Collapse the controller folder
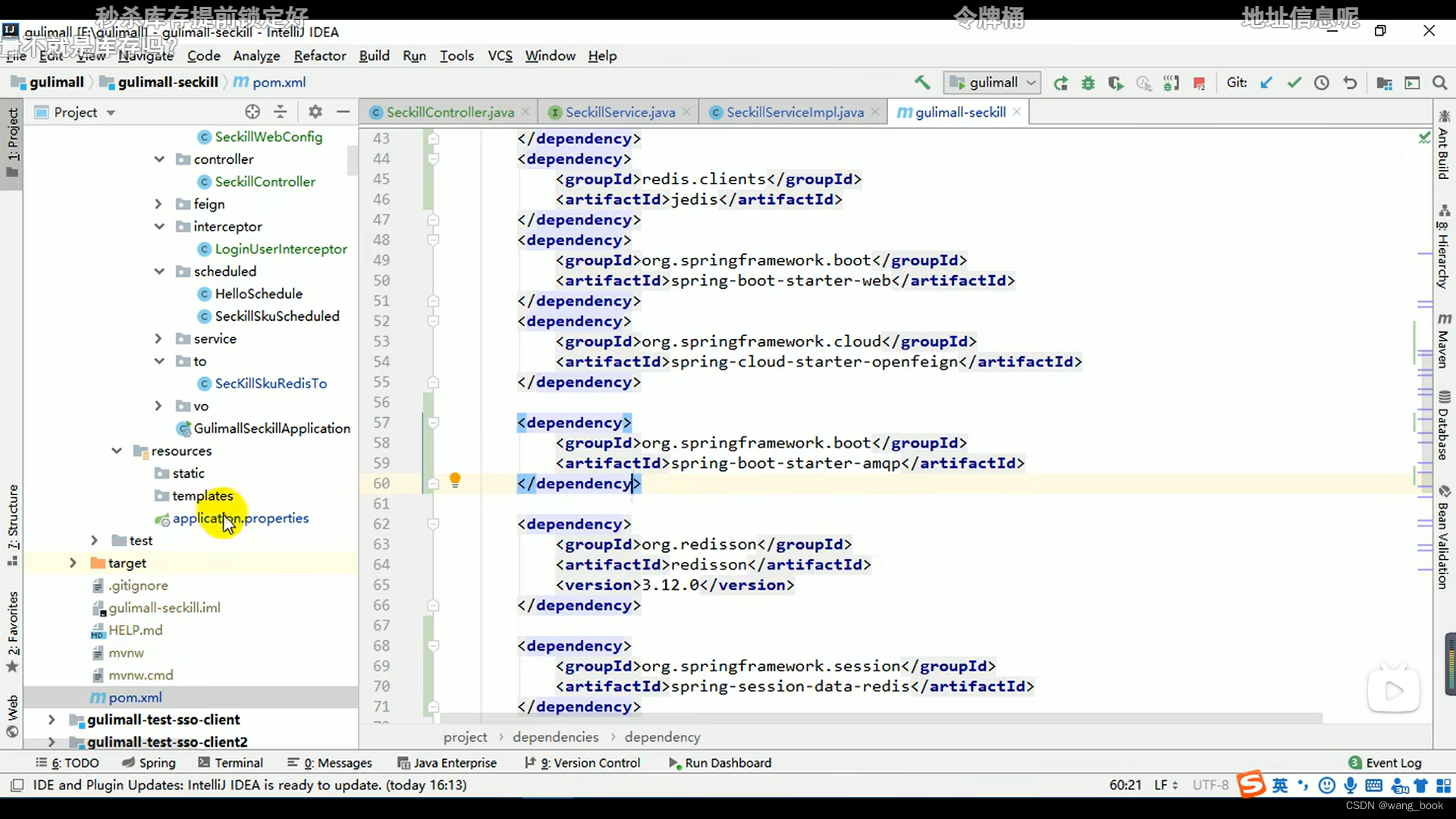Image resolution: width=1456 pixels, height=819 pixels. pos(159,159)
